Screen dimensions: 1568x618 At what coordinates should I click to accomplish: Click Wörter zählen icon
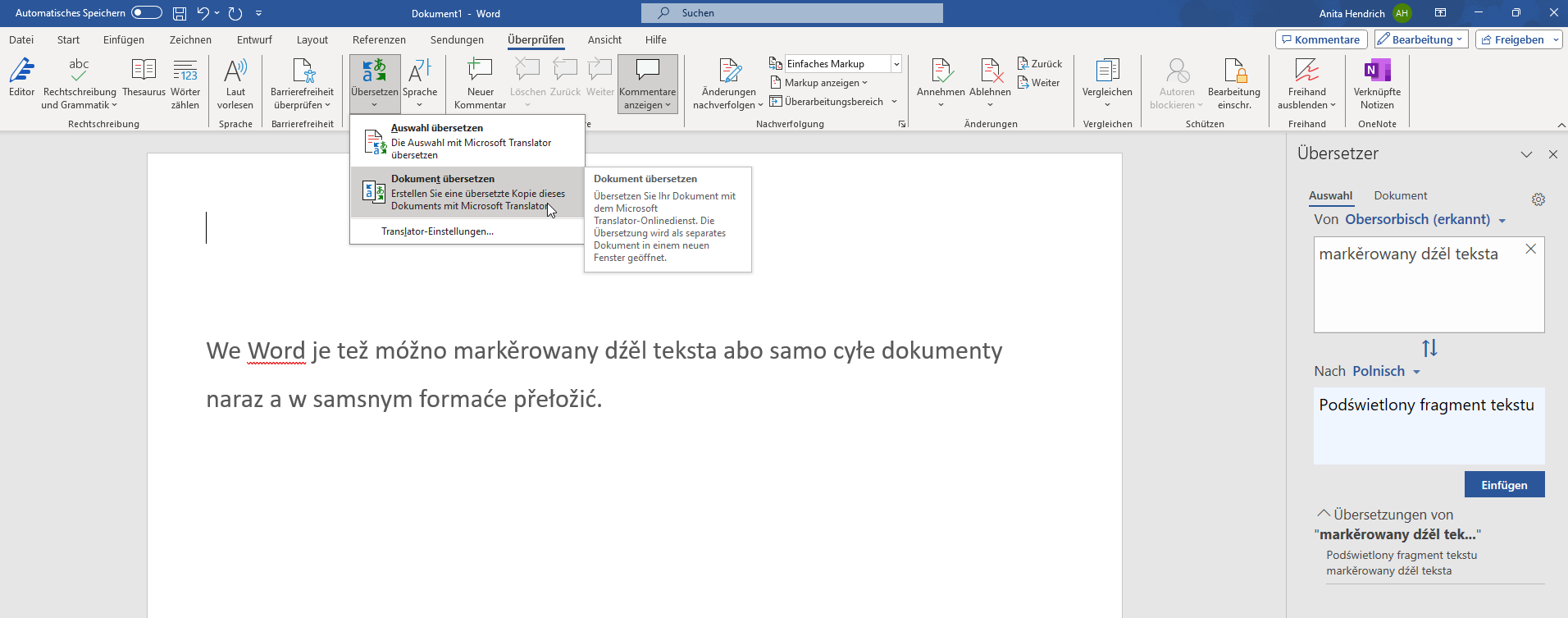[x=185, y=71]
